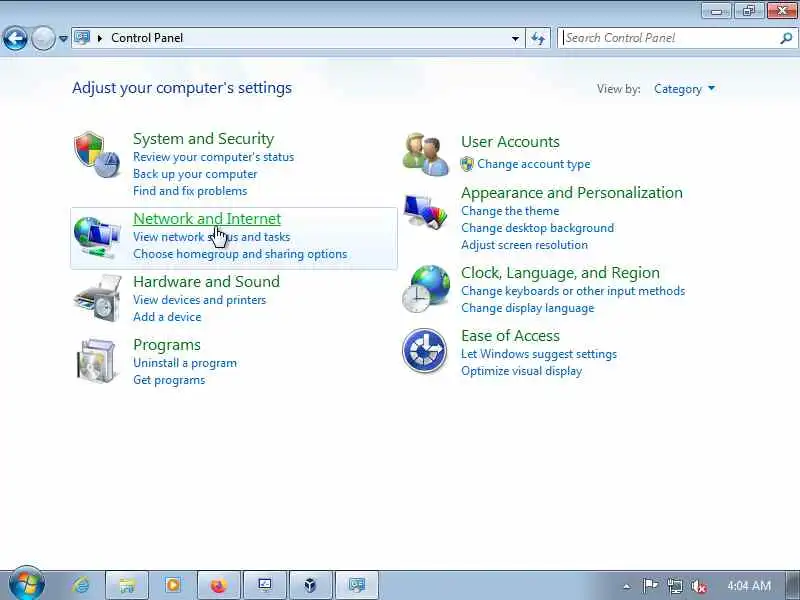The image size is (800, 600).
Task: Open the Ease of Access icon
Action: pos(424,351)
